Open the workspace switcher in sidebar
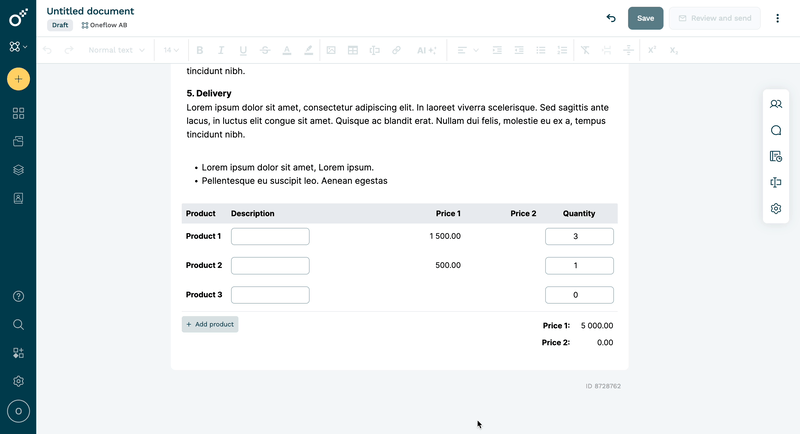 (x=18, y=47)
